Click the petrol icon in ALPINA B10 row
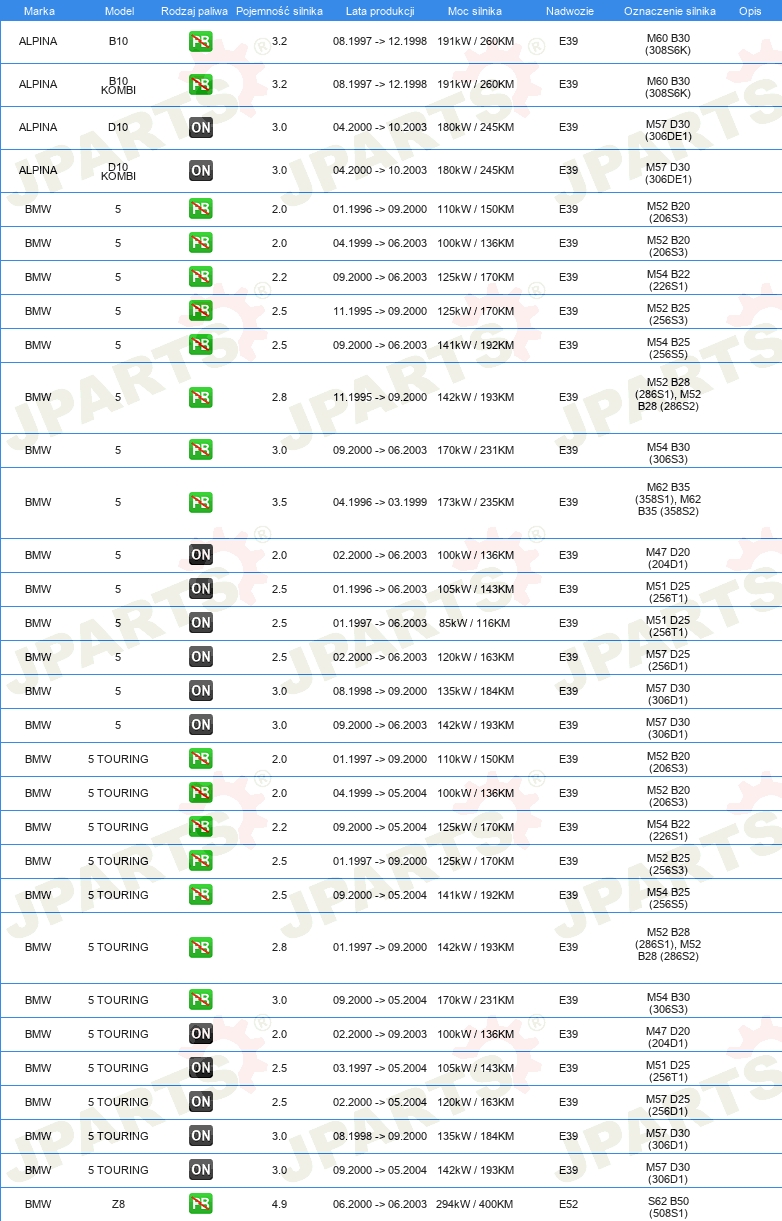Screen dimensions: 782x1221 pyautogui.click(x=201, y=42)
